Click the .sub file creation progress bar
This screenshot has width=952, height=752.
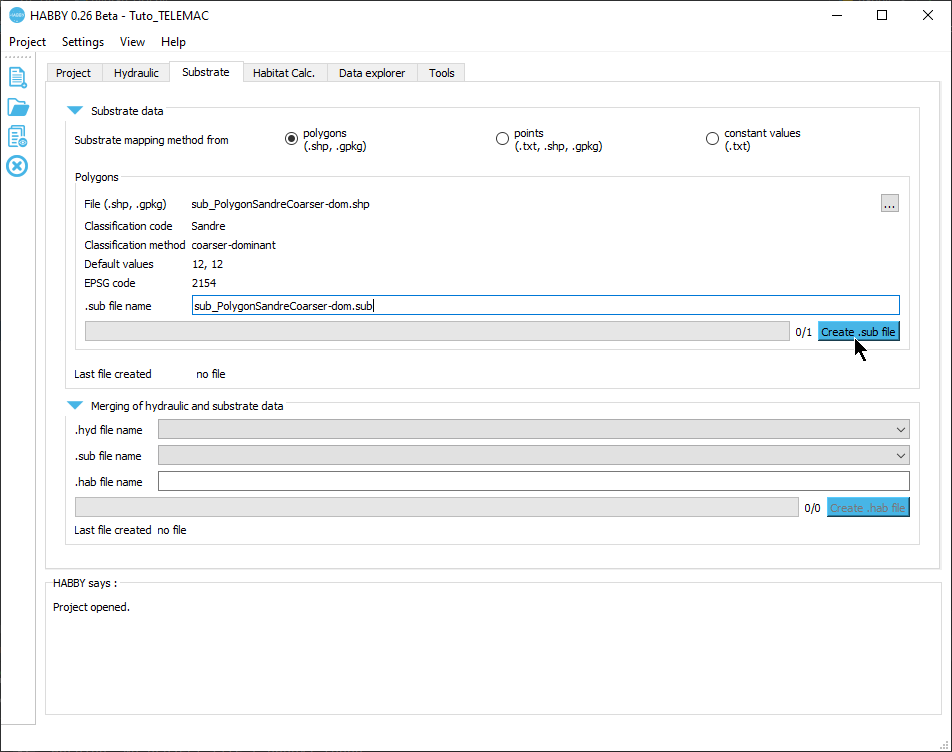[436, 332]
